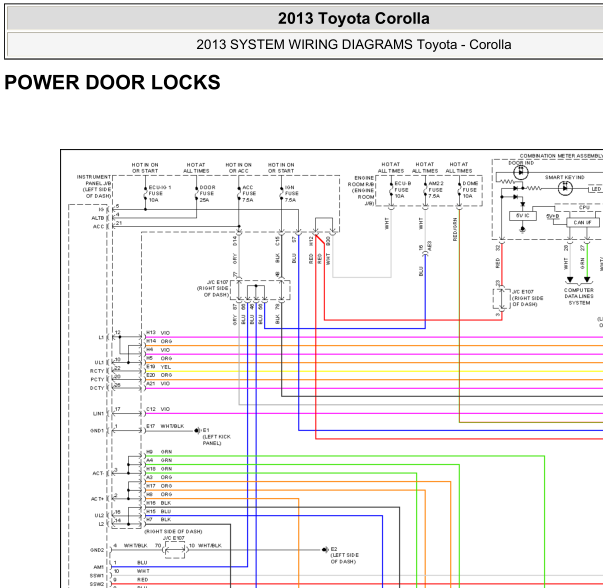Click 'H7 BLK' wire label
Image resolution: width=603 pixels, height=588 pixels.
158,520
